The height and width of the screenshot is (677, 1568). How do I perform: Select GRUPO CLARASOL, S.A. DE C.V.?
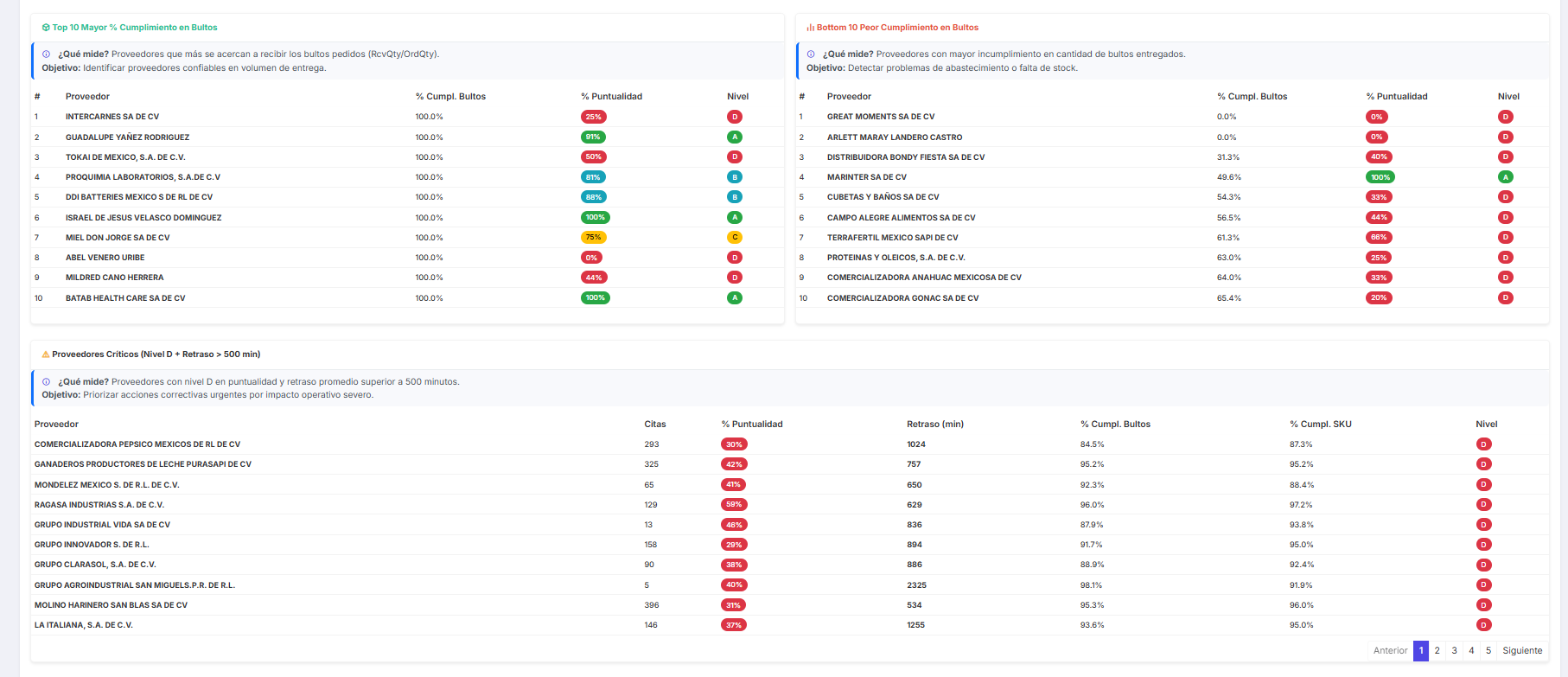pyautogui.click(x=95, y=565)
